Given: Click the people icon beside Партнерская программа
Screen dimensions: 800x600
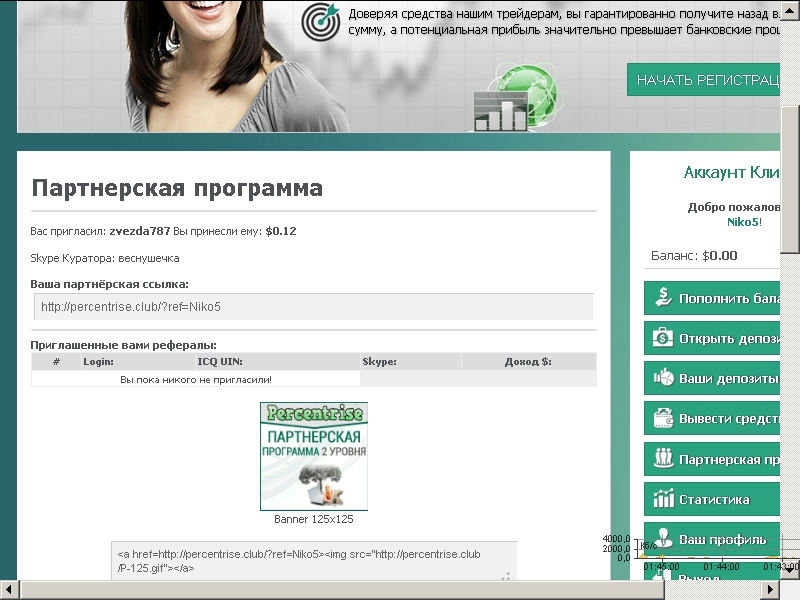Looking at the screenshot, I should [x=663, y=458].
